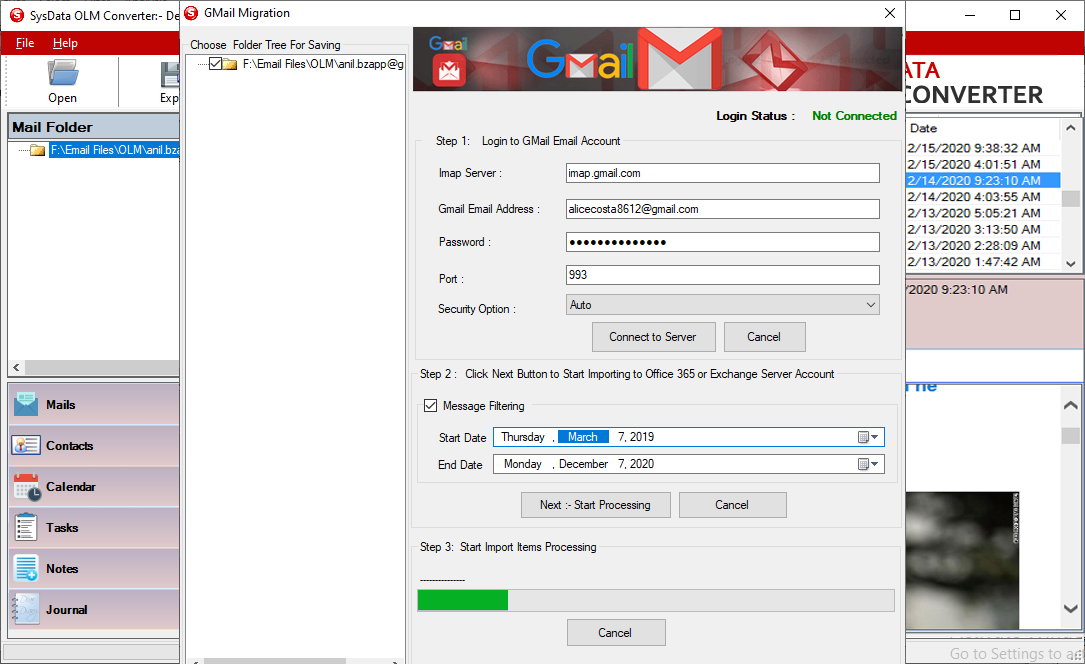1085x664 pixels.
Task: Select 2/14/2020 9:23:10 AM row
Action: tap(983, 181)
